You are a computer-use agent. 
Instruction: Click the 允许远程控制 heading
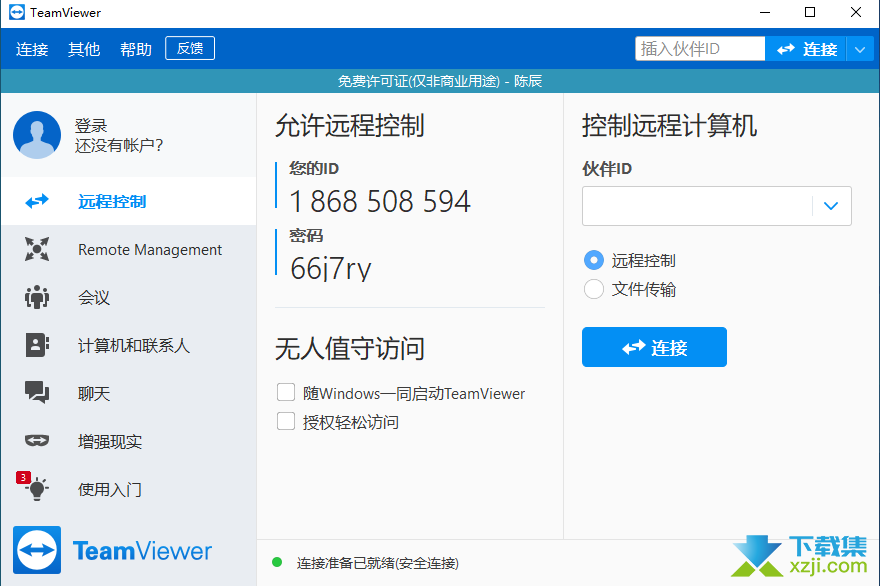[x=350, y=125]
